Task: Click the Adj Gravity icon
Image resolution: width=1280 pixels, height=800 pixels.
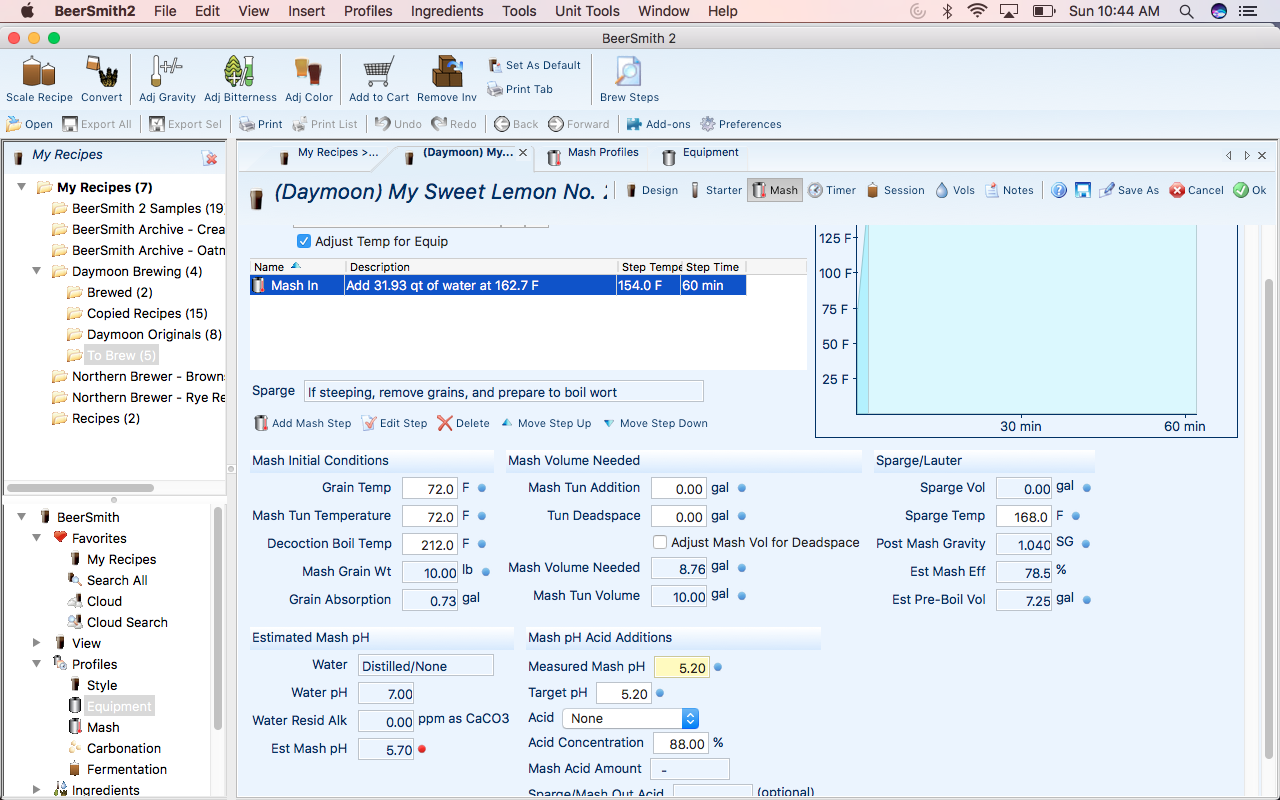Action: (x=167, y=79)
